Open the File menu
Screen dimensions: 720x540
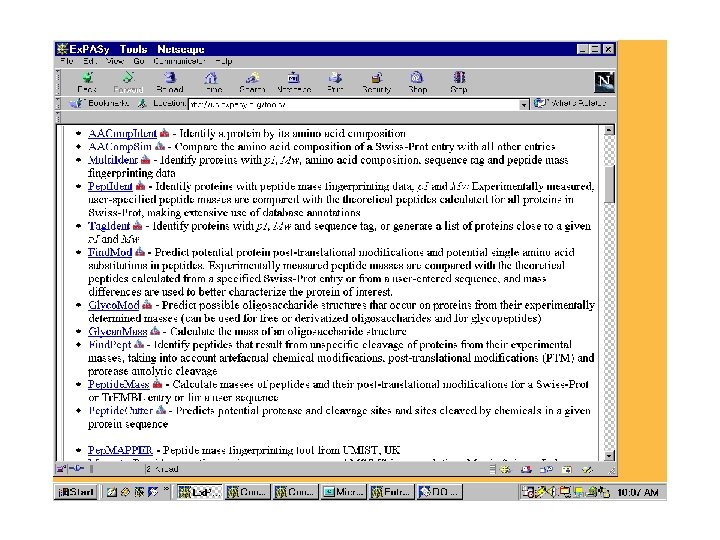67,61
